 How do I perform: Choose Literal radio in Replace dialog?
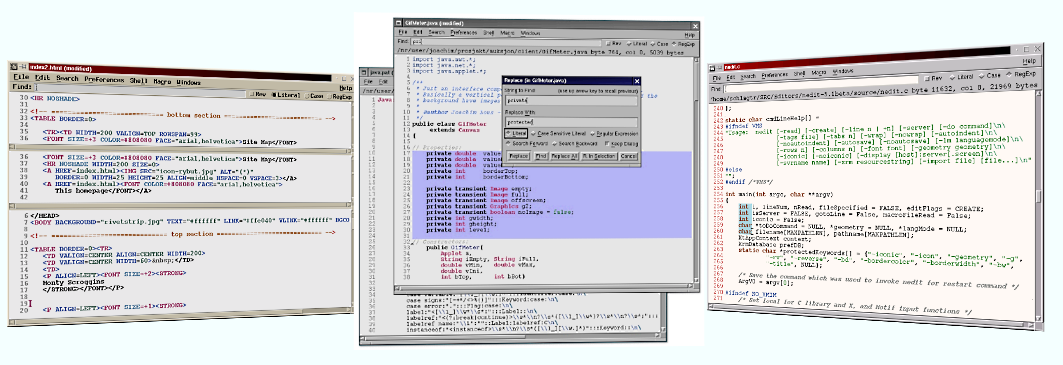[x=516, y=133]
